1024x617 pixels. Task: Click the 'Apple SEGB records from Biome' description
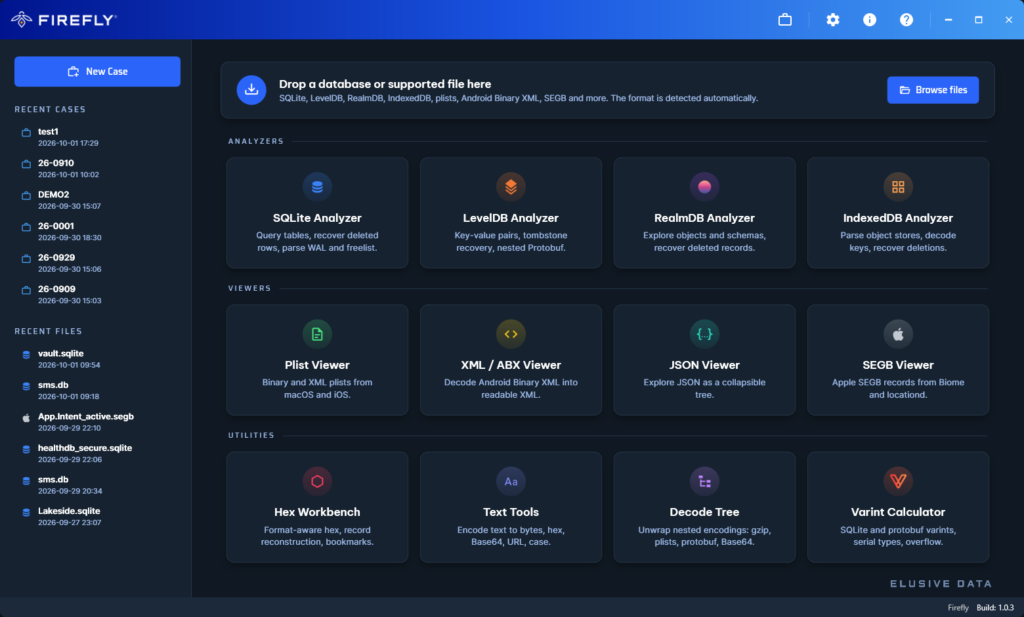[x=898, y=388]
